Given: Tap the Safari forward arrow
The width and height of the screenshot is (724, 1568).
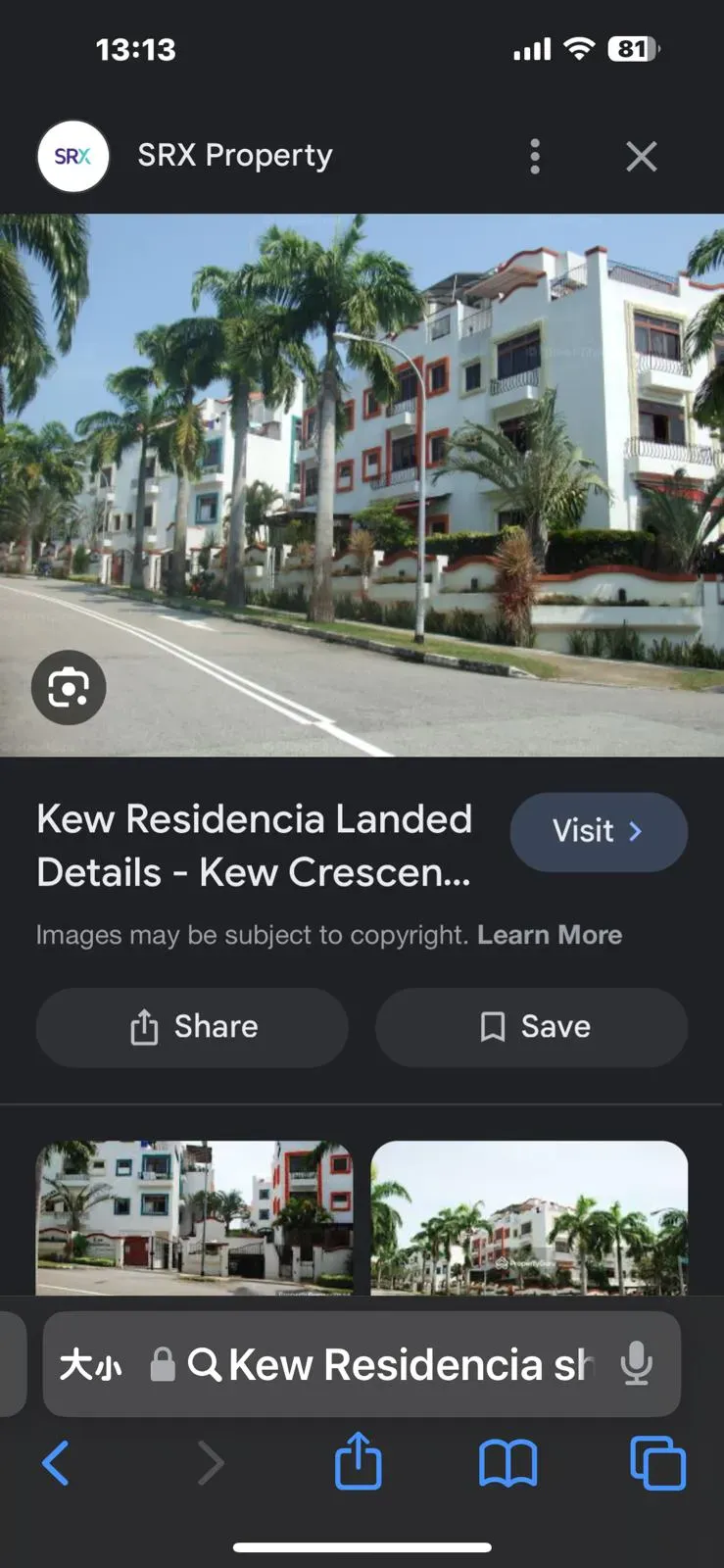Looking at the screenshot, I should (x=210, y=1463).
